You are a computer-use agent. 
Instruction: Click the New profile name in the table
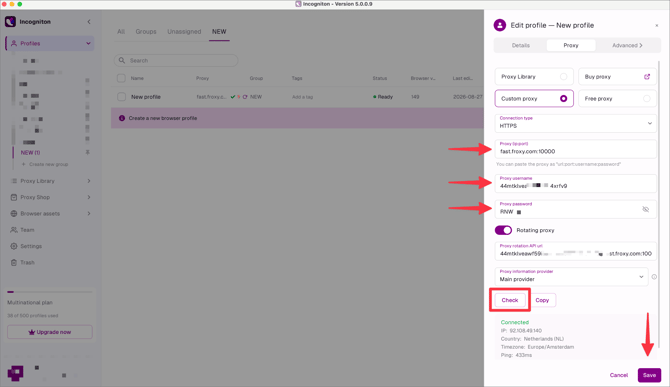[x=146, y=97]
